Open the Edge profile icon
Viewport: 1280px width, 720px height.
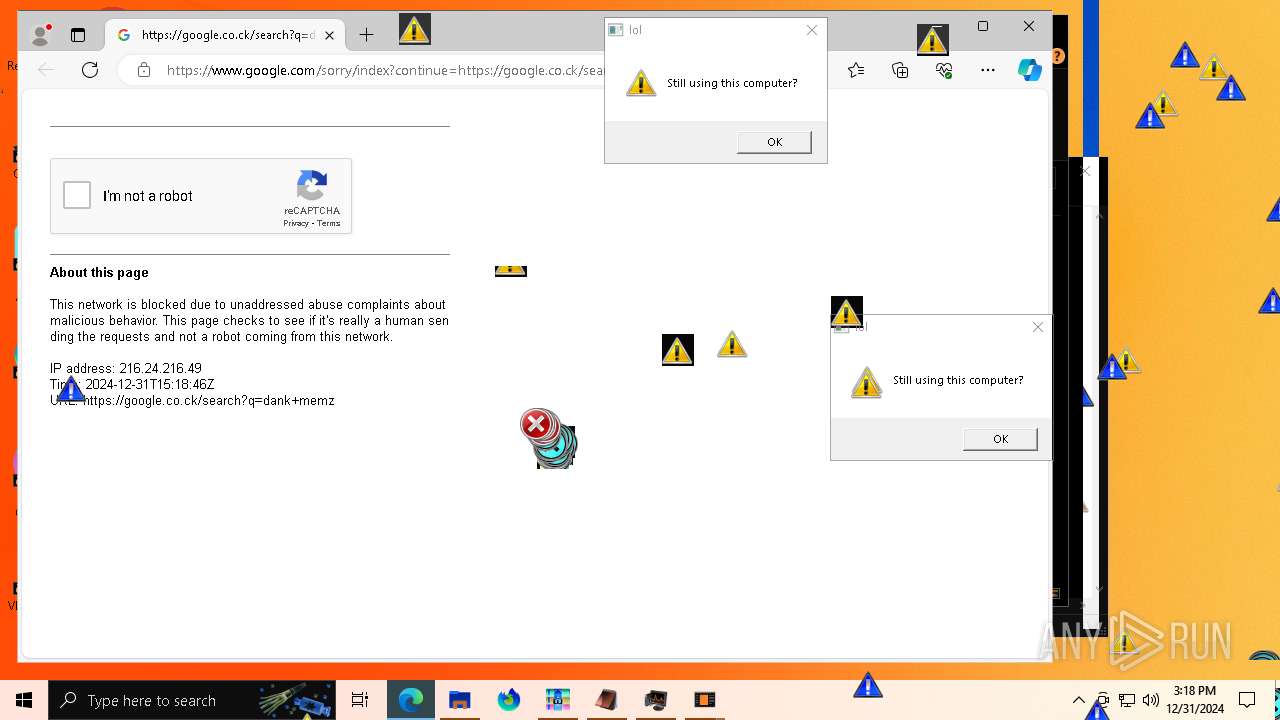click(41, 35)
